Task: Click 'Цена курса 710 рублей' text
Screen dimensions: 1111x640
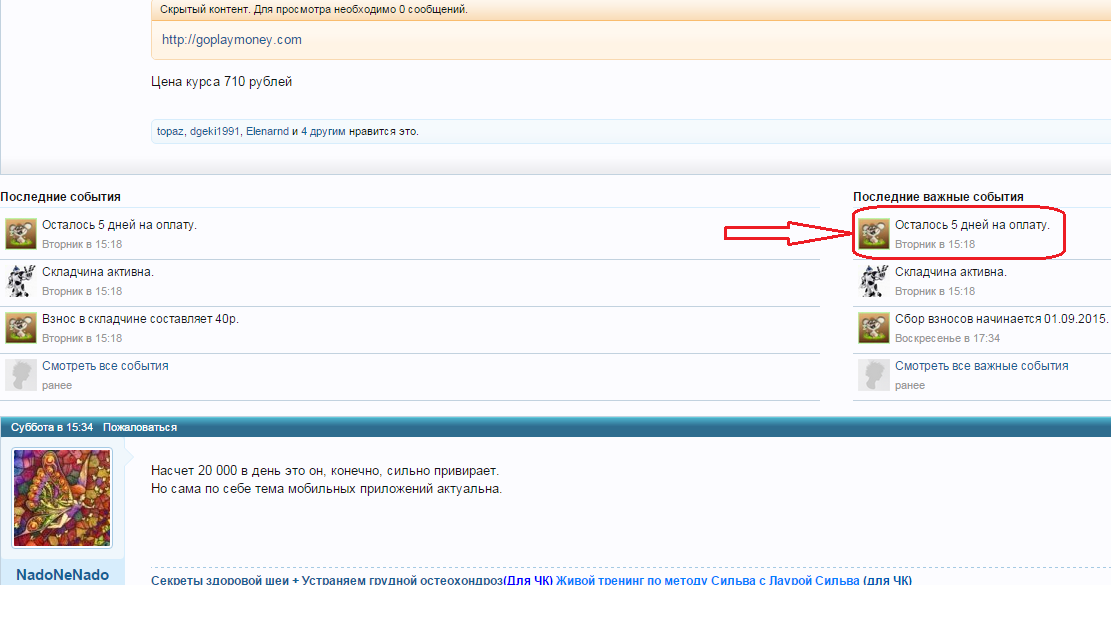Action: [221, 82]
